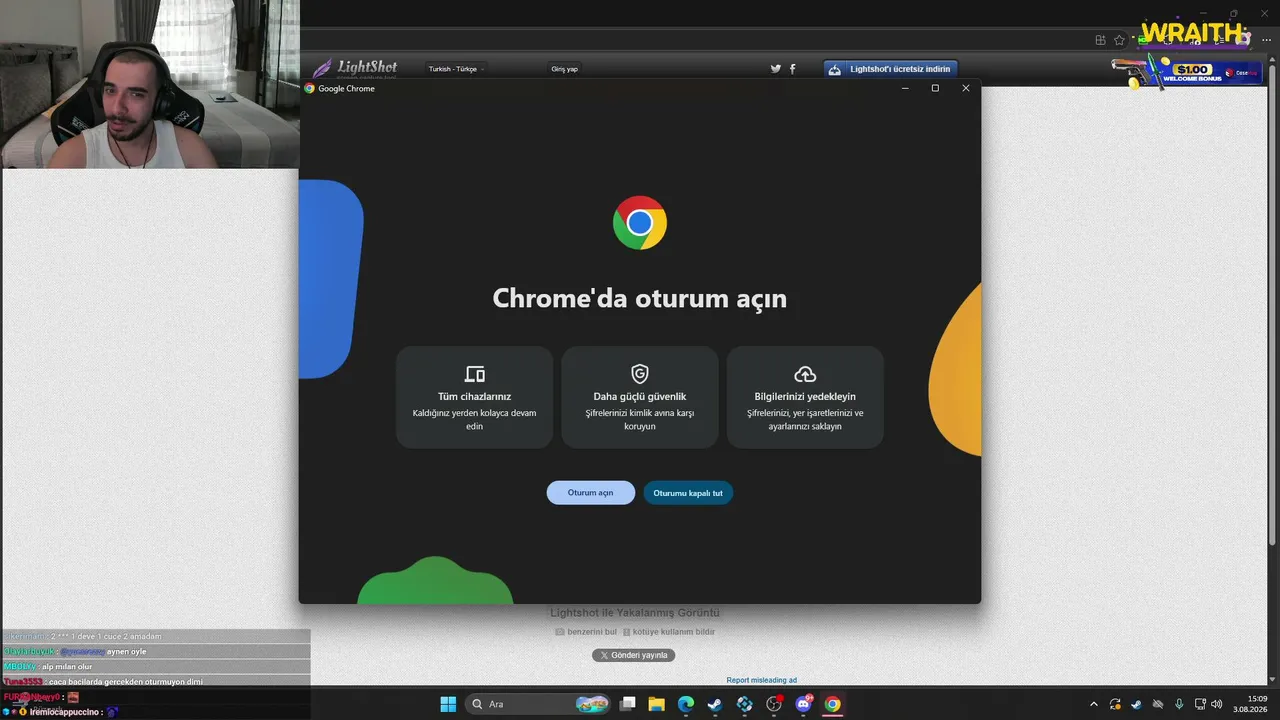Click the sync update icon in system tray
The width and height of the screenshot is (1280, 720).
pos(1115,704)
